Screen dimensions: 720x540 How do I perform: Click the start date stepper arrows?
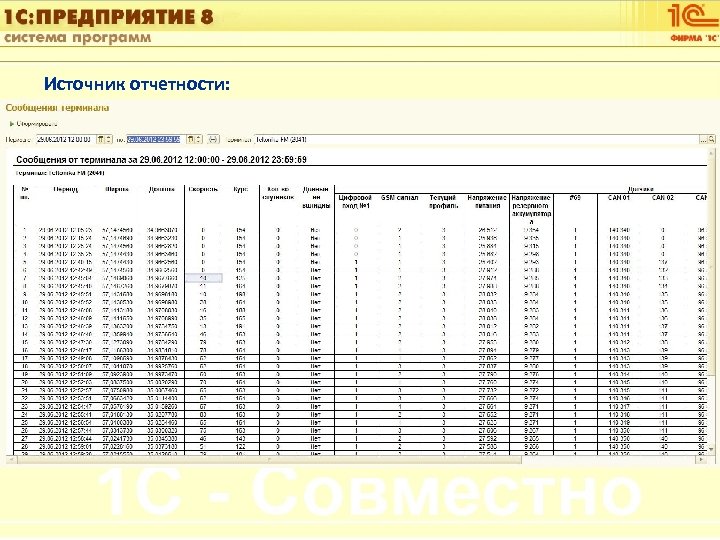(108, 139)
